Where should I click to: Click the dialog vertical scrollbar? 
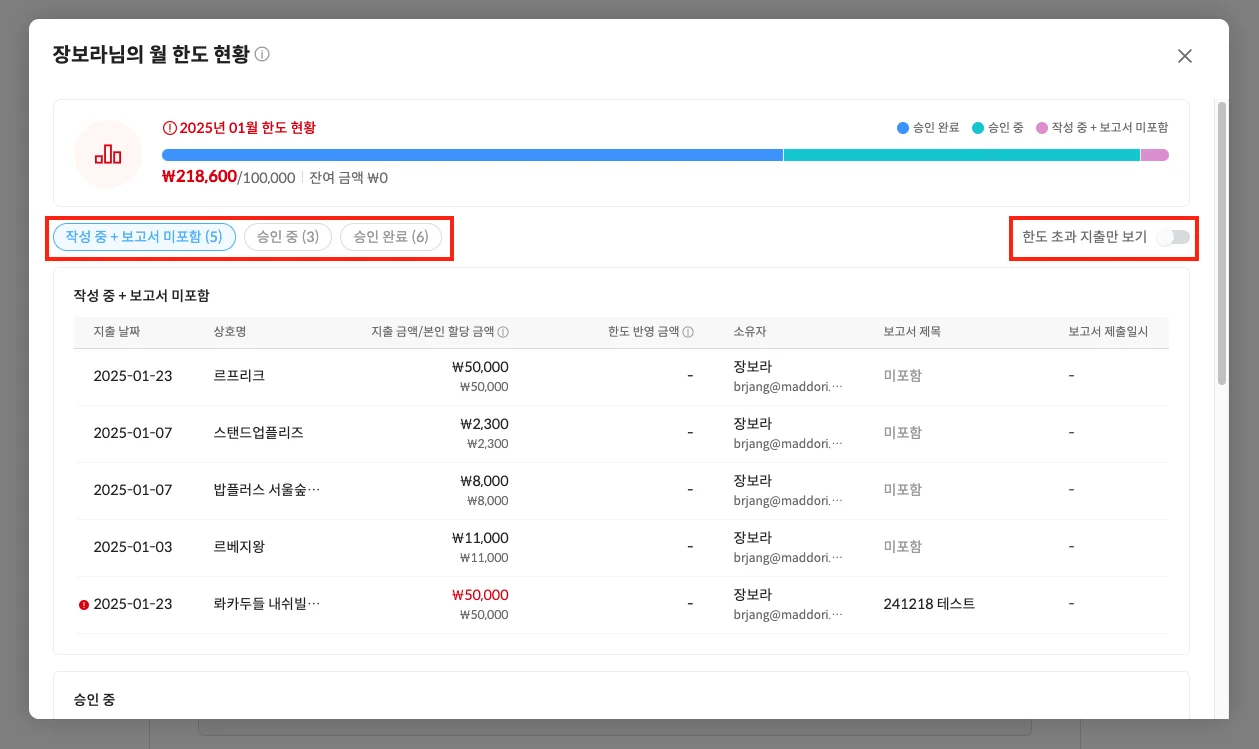click(1221, 242)
